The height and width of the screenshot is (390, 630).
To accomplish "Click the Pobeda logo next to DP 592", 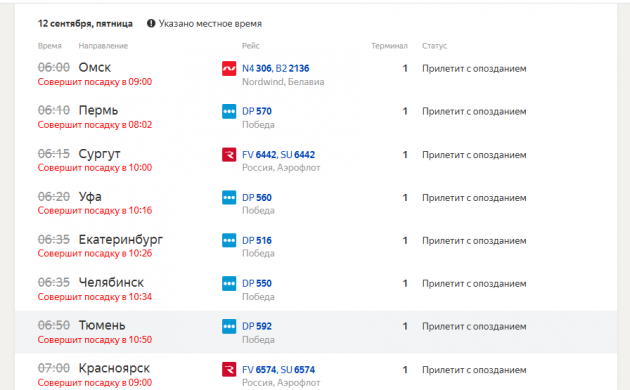I will click(x=229, y=327).
